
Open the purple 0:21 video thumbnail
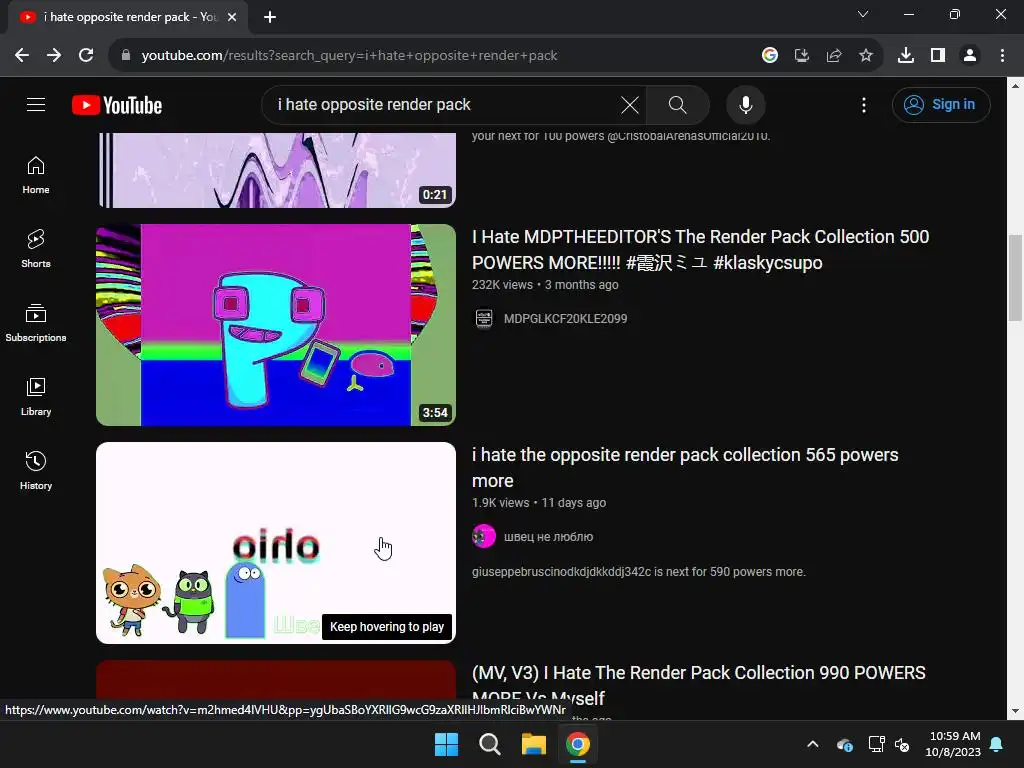pos(276,170)
